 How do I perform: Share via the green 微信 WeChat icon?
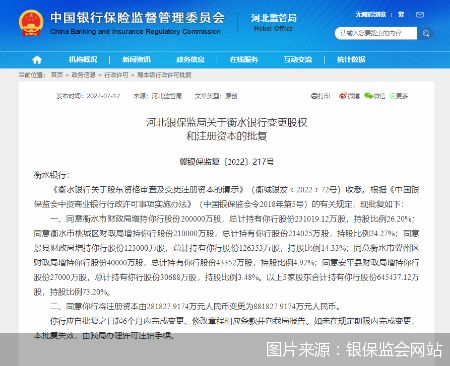368,96
